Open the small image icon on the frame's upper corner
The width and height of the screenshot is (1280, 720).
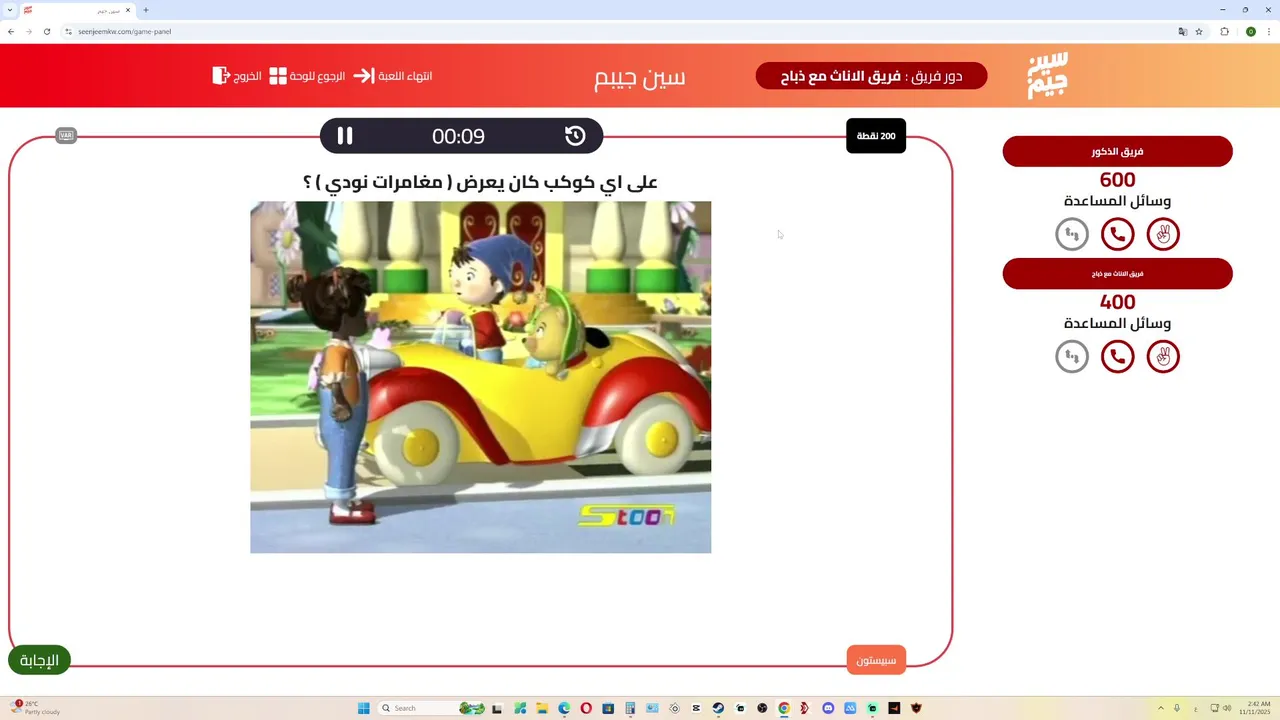pos(66,135)
